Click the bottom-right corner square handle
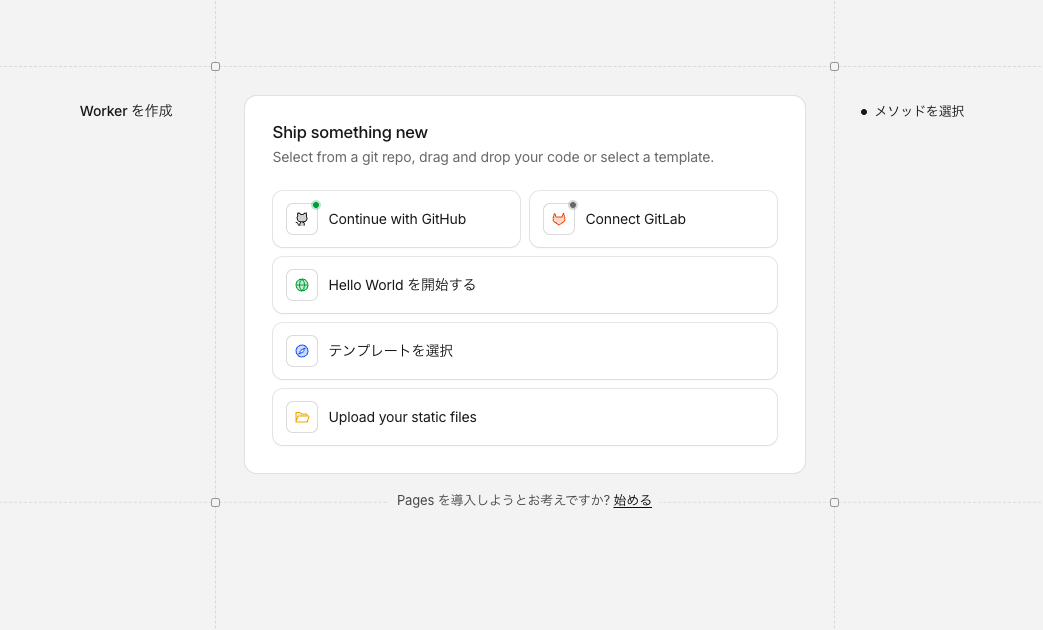The height and width of the screenshot is (630, 1043). [x=834, y=502]
